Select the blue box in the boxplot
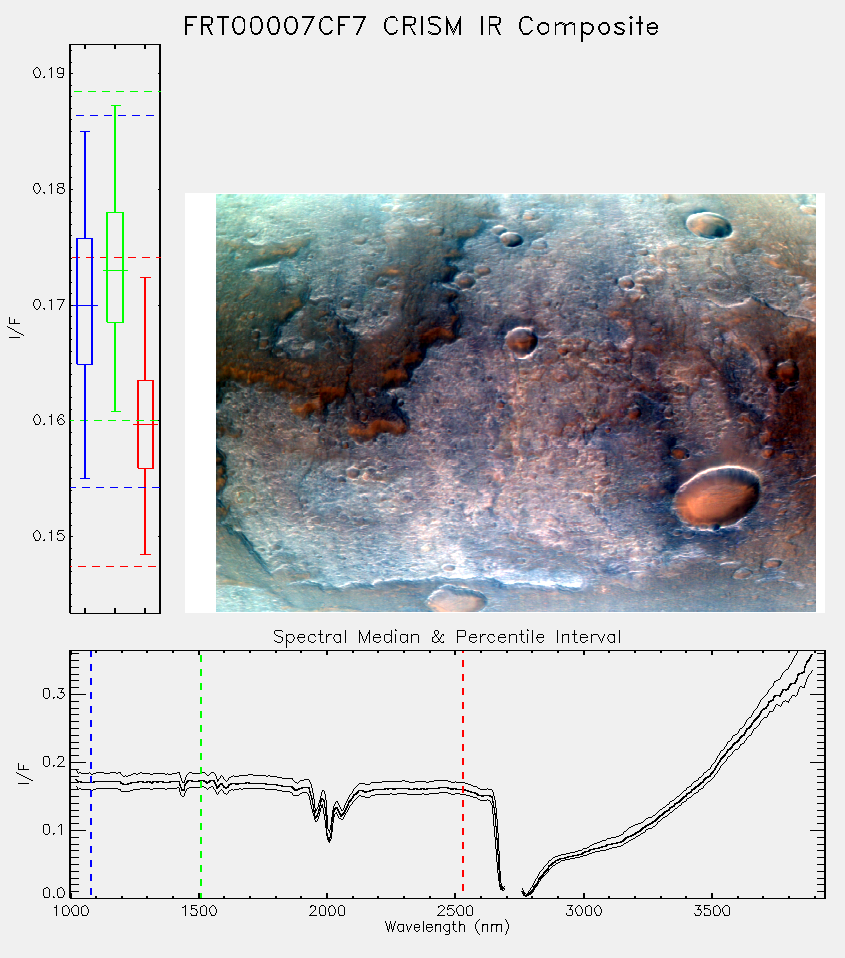 tap(85, 301)
